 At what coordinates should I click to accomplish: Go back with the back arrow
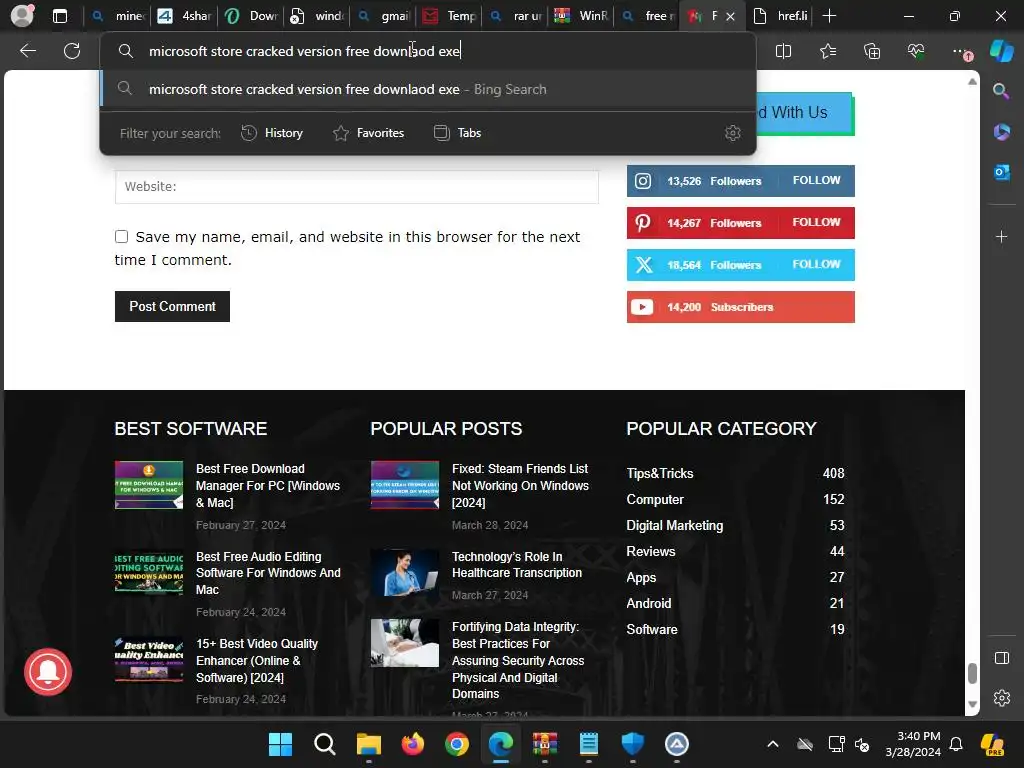[28, 51]
